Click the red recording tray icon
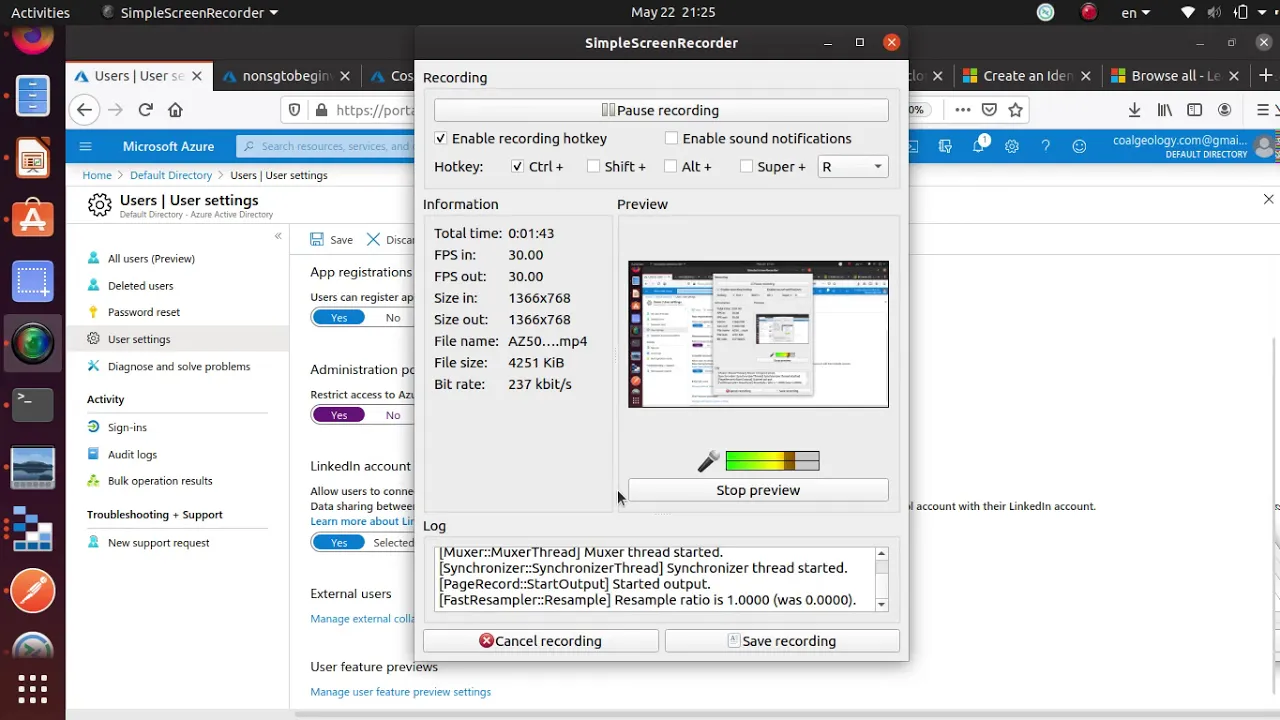 point(1089,13)
